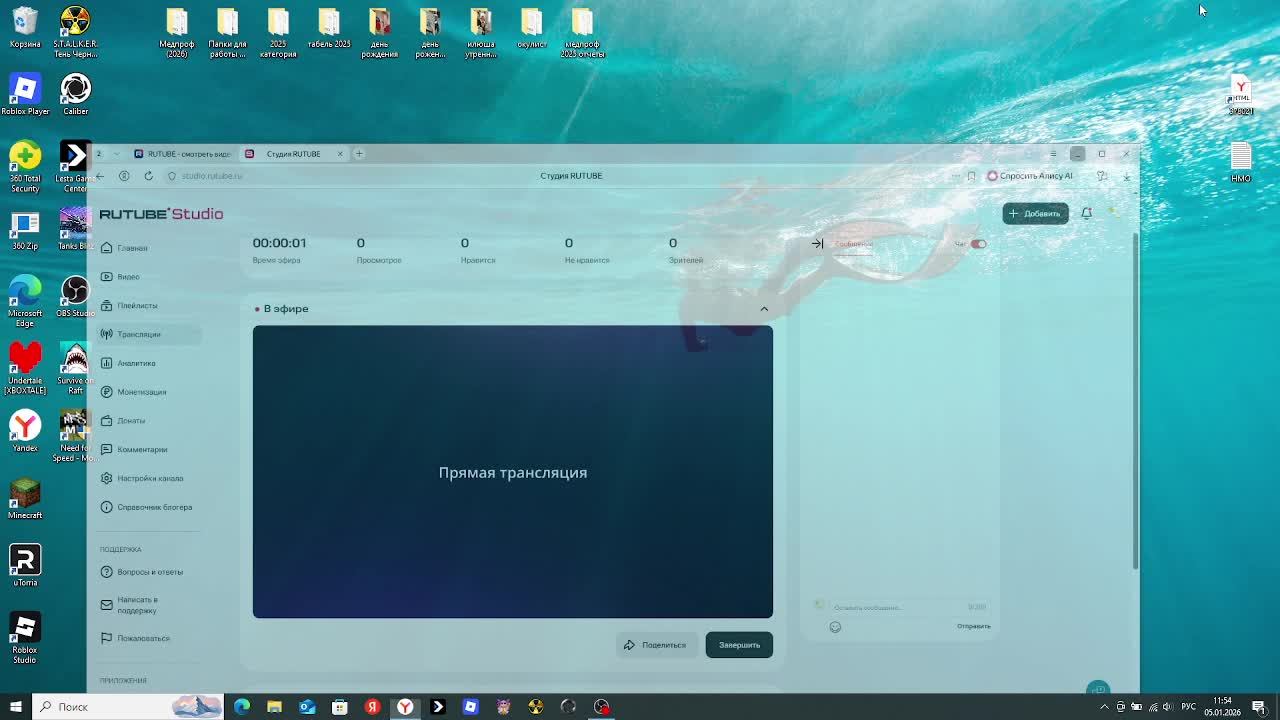This screenshot has width=1280, height=720.
Task: Close the Студия RUTUBE browser tab
Action: [x=340, y=154]
